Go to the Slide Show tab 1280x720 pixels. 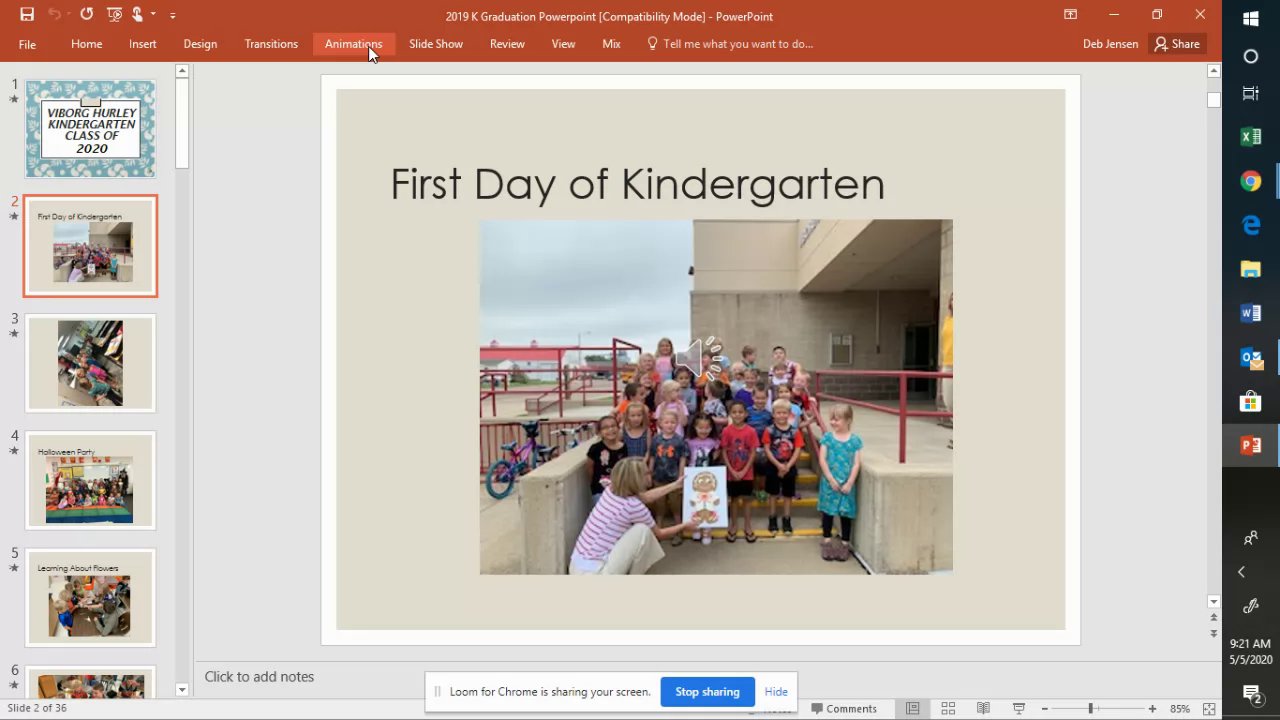[x=436, y=44]
